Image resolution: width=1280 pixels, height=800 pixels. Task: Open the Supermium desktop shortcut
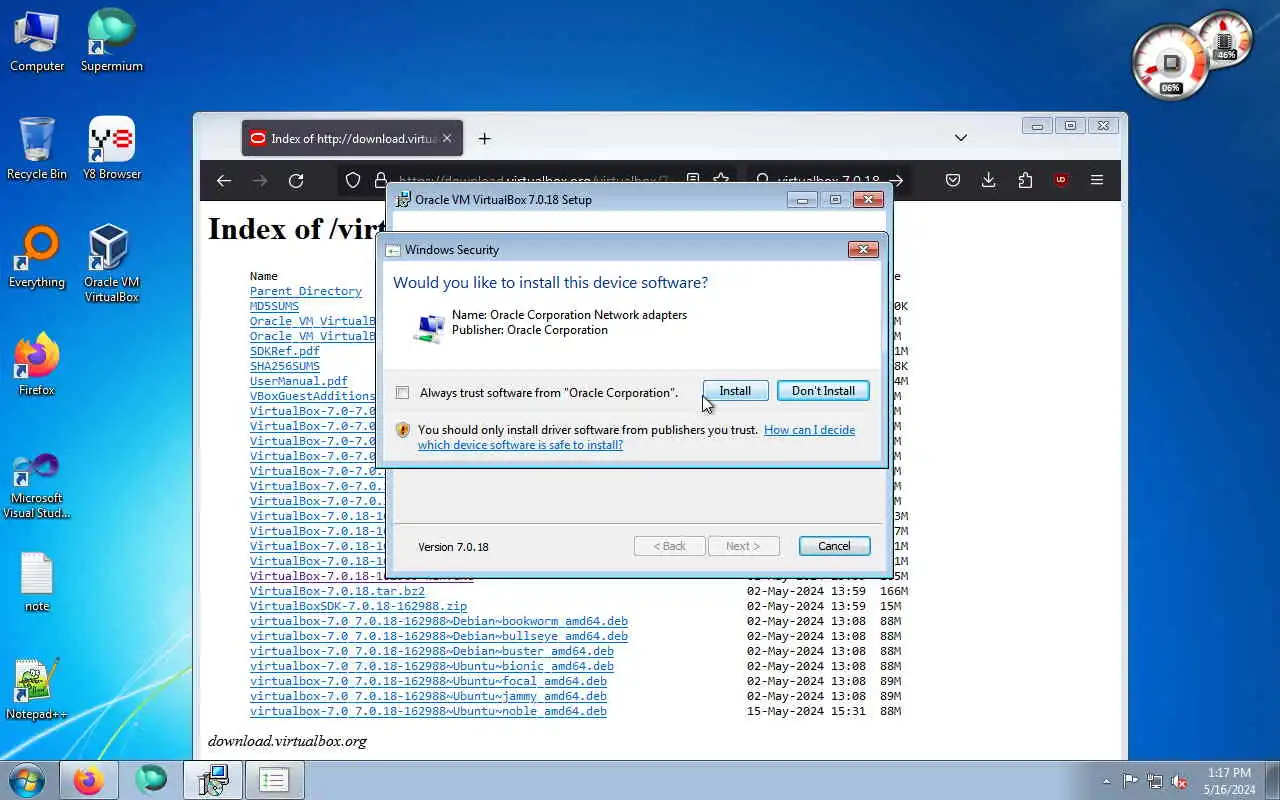coord(112,41)
